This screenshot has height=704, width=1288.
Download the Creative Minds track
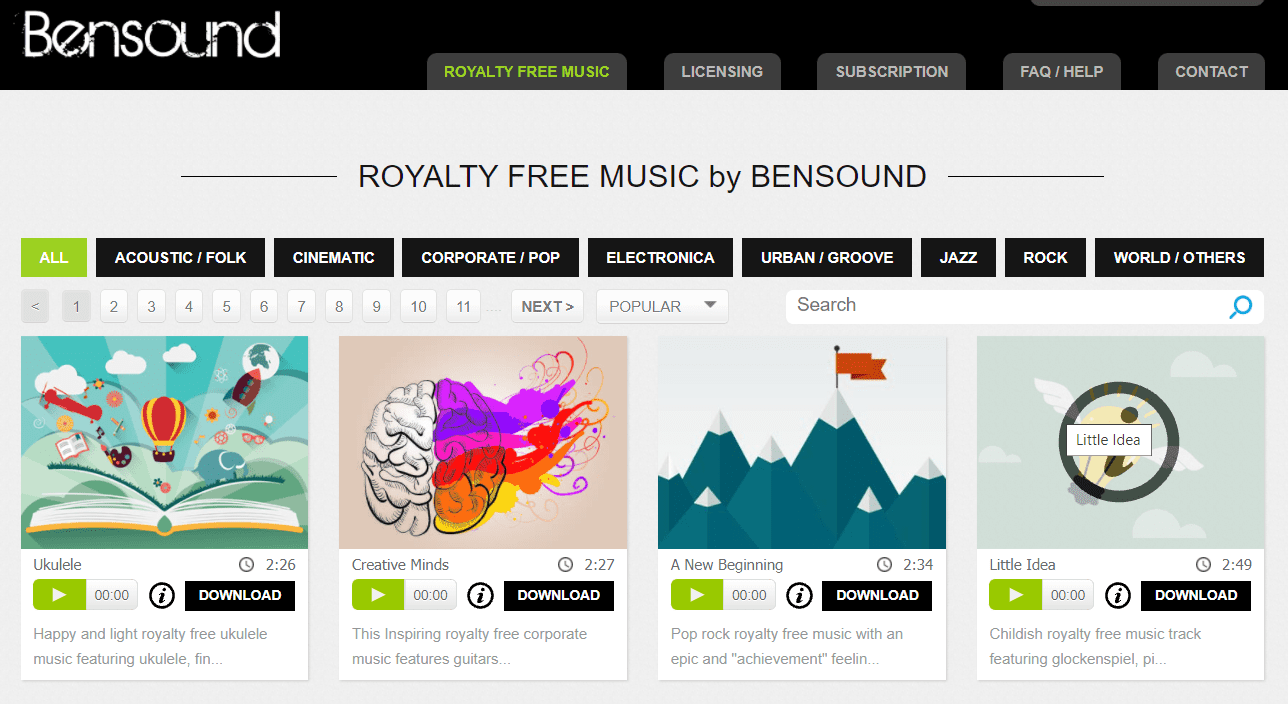pos(559,595)
